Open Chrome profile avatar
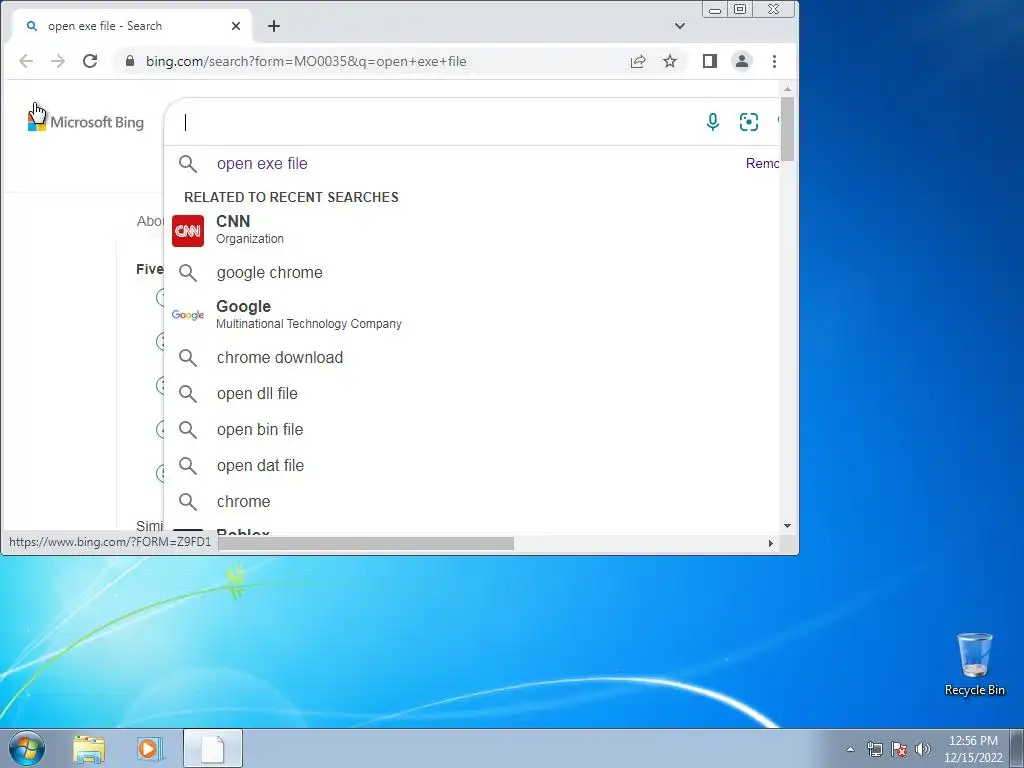This screenshot has width=1024, height=768. tap(742, 61)
